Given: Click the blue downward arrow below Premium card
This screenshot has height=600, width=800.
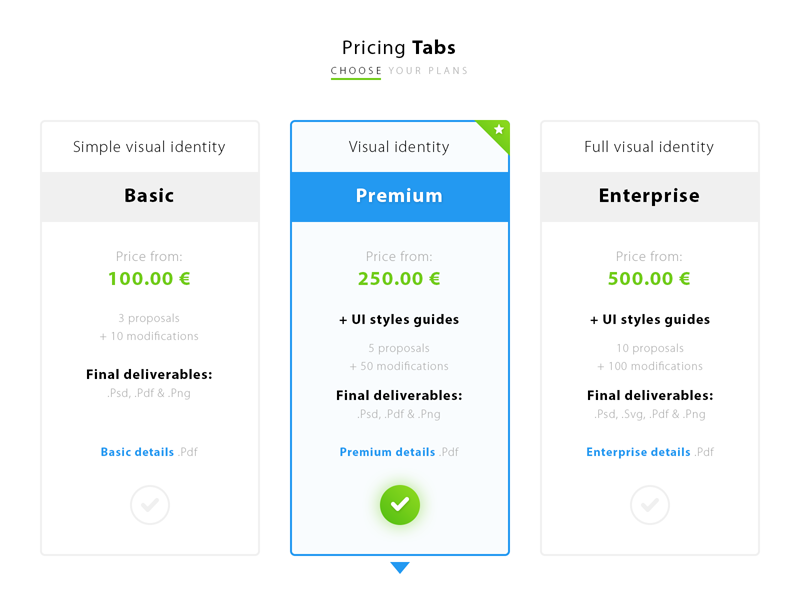Looking at the screenshot, I should (x=400, y=567).
